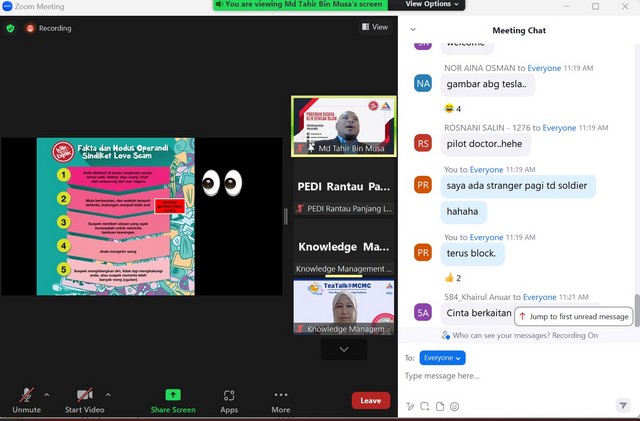Expand video options arrow beside Start Video
This screenshot has width=640, height=421.
click(x=108, y=394)
